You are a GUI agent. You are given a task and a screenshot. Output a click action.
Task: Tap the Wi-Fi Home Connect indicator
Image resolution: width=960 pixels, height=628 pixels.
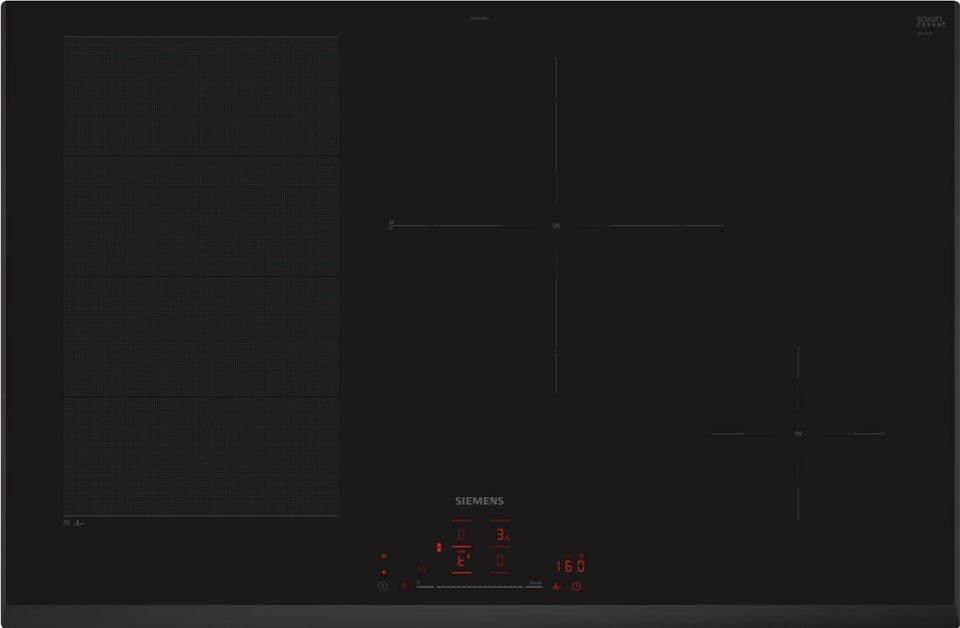[384, 556]
